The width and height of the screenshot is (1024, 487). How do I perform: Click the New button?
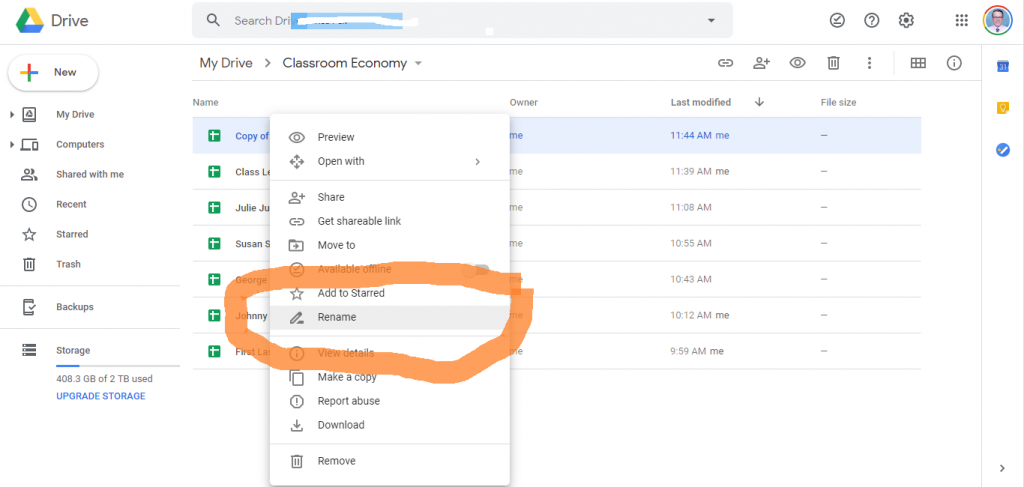(54, 72)
